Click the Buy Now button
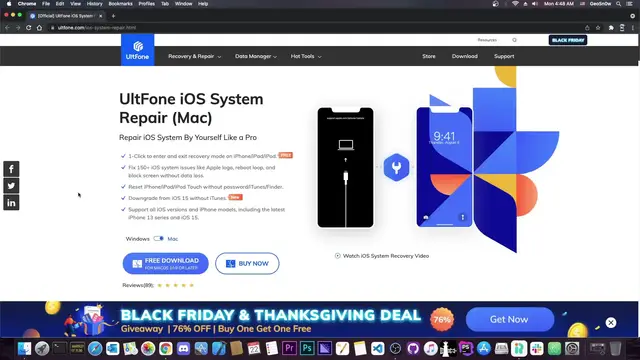 click(247, 264)
